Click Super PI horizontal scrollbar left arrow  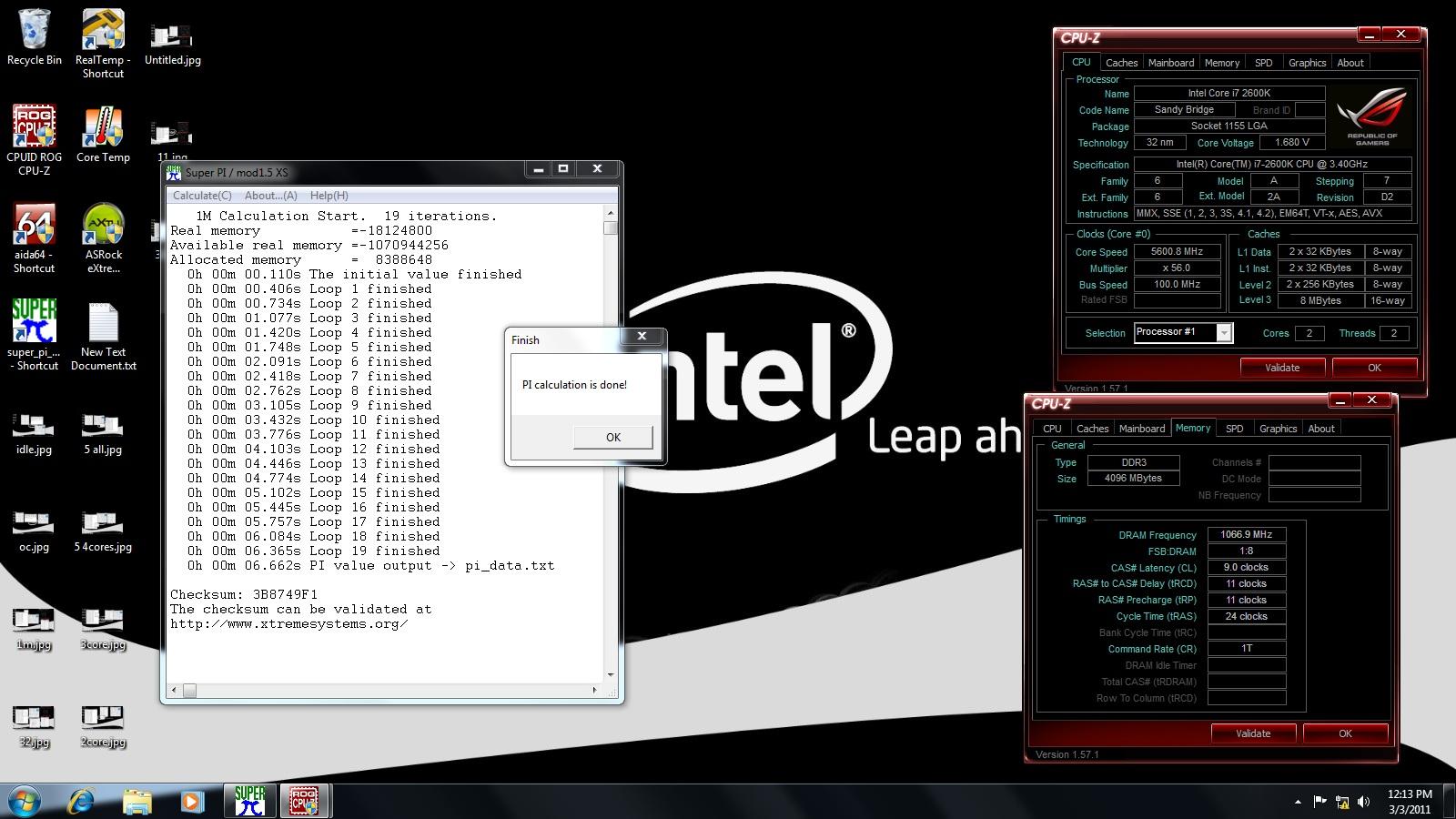[x=175, y=691]
